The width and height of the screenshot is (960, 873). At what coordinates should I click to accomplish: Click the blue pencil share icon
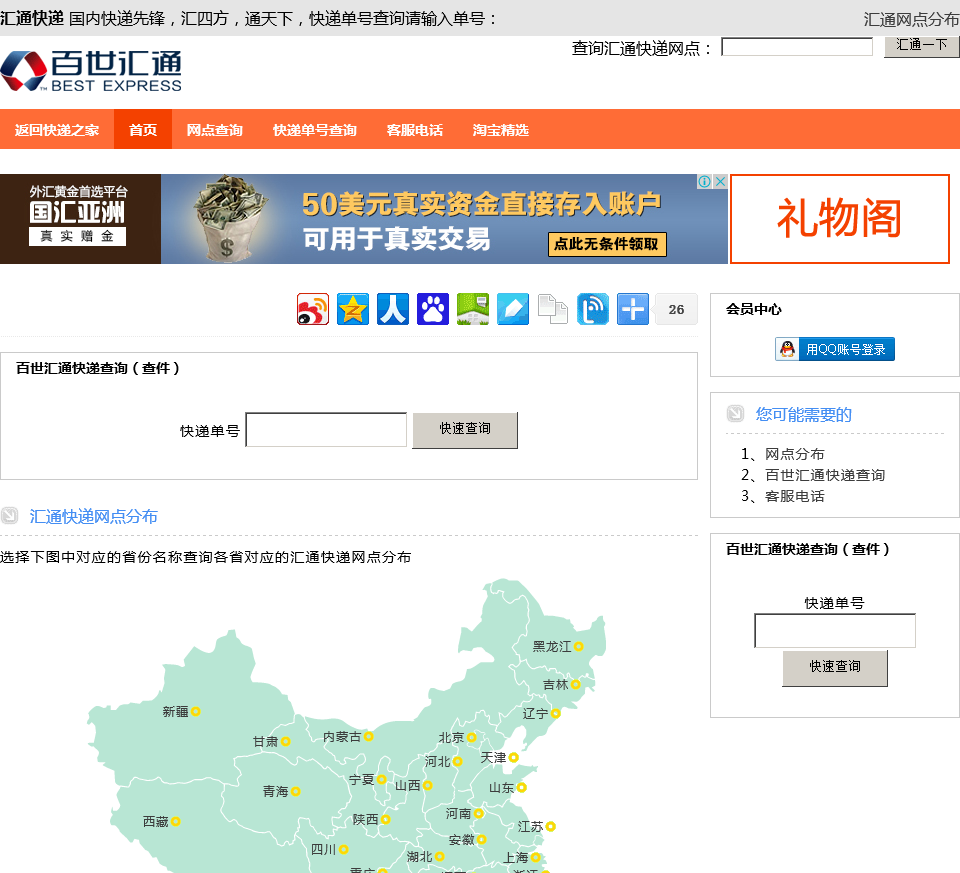[x=513, y=309]
